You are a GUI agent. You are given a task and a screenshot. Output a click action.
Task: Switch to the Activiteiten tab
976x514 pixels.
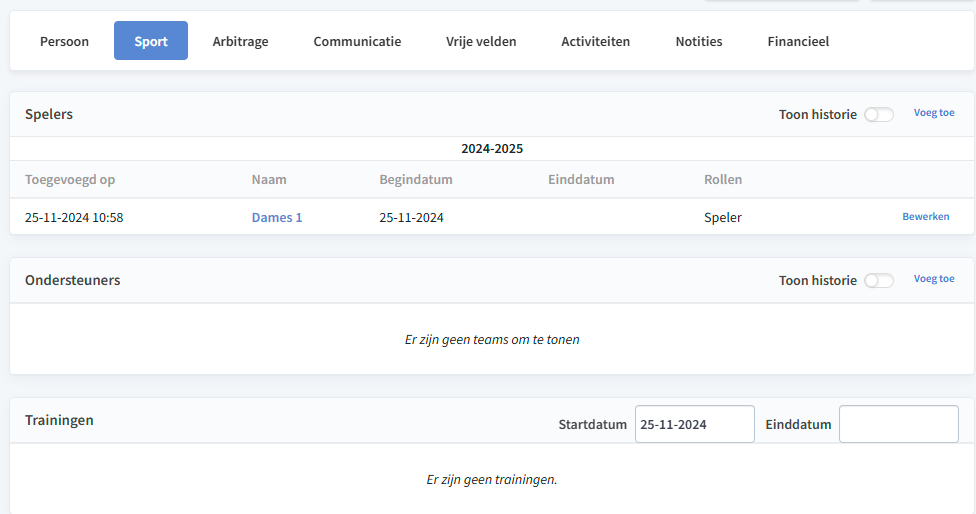pyautogui.click(x=596, y=41)
